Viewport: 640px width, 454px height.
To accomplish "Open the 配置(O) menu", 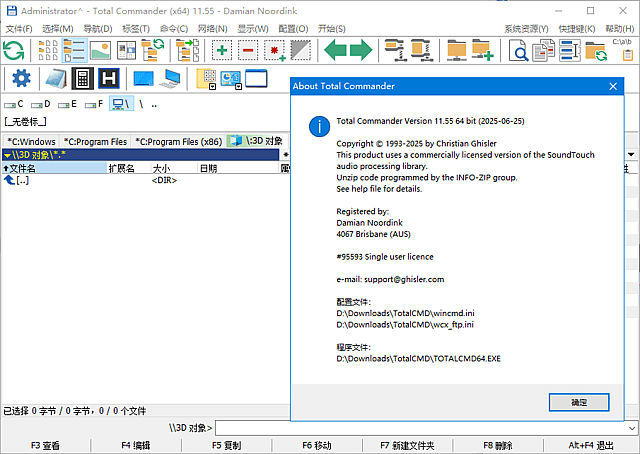I will pos(293,29).
